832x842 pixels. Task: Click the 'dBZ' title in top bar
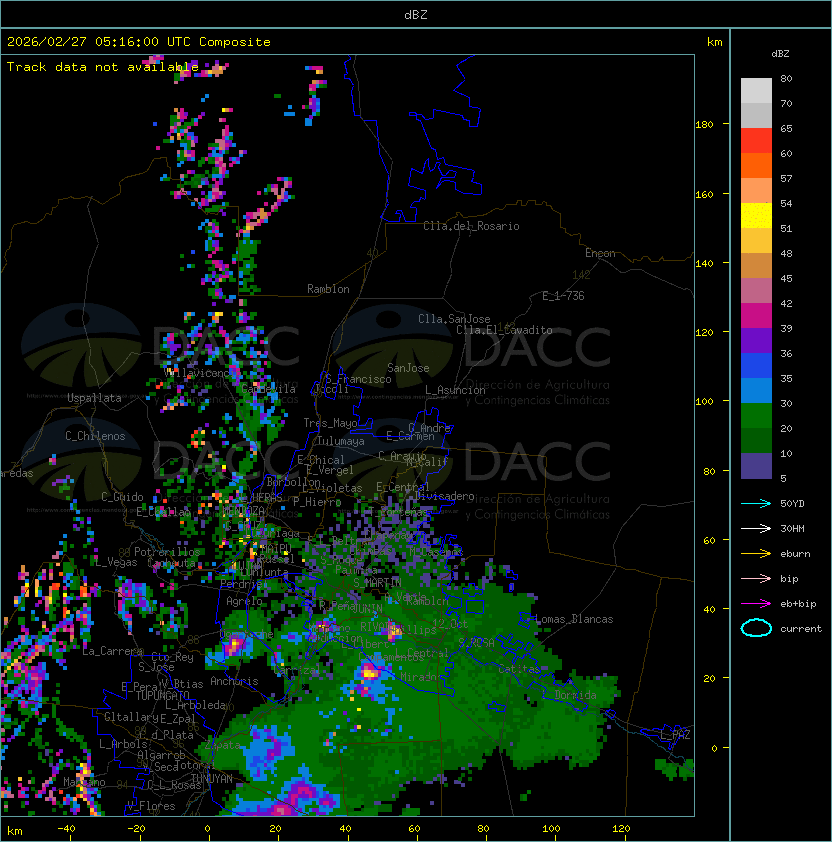(416, 14)
